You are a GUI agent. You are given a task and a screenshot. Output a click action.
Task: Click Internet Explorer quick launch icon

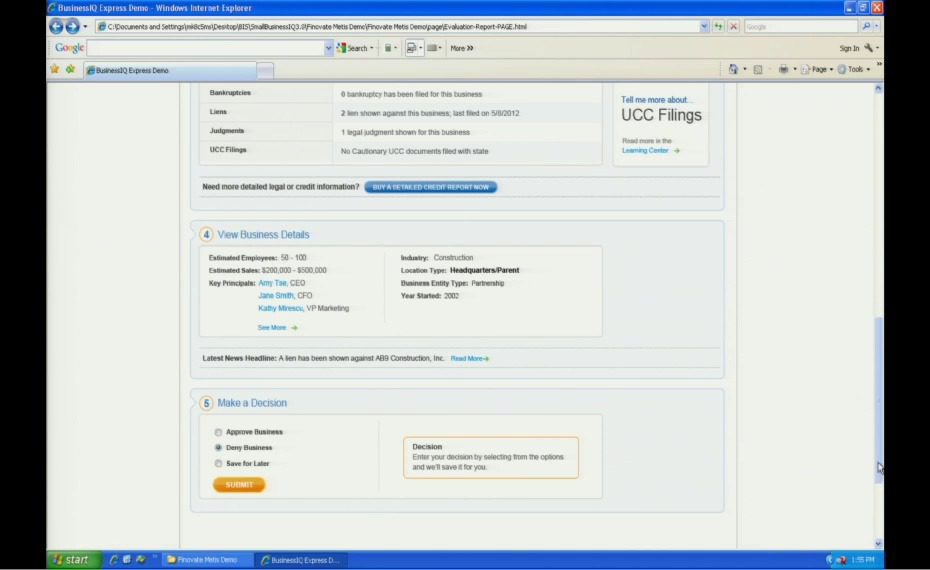coord(113,559)
